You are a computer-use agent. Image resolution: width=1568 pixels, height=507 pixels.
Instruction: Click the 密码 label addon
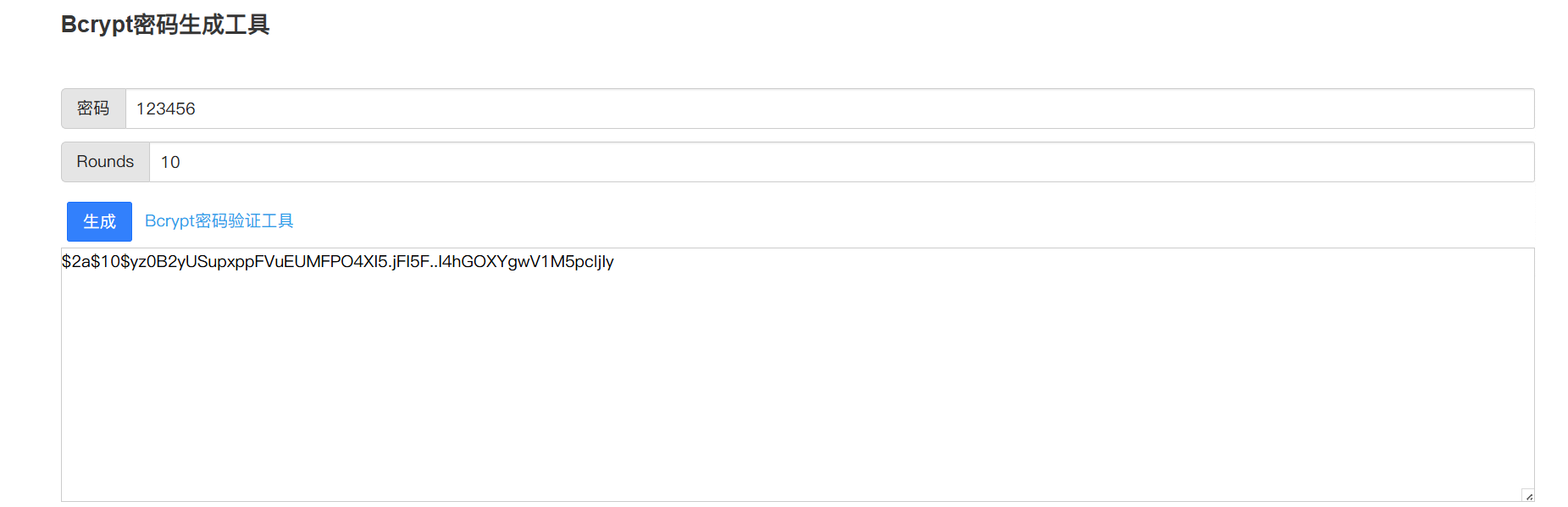click(x=93, y=109)
